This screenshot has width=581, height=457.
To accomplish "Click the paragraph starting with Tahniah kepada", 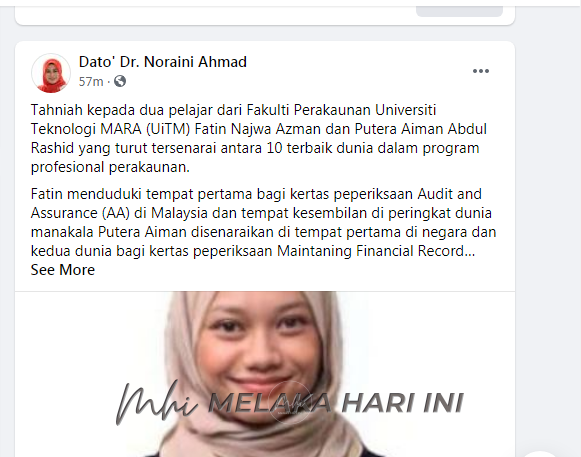I will pyautogui.click(x=259, y=138).
